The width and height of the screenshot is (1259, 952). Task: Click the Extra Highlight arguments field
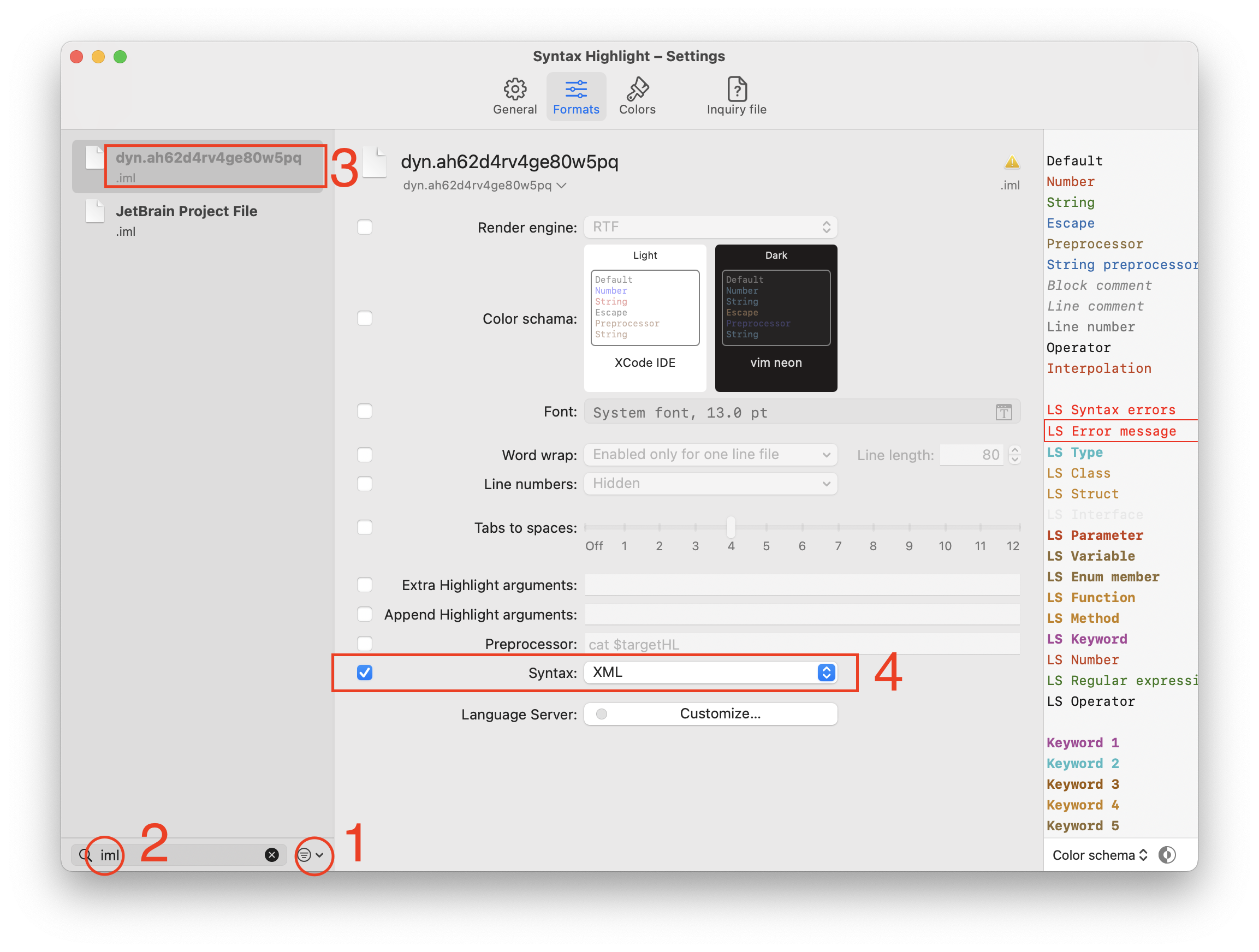coord(803,585)
